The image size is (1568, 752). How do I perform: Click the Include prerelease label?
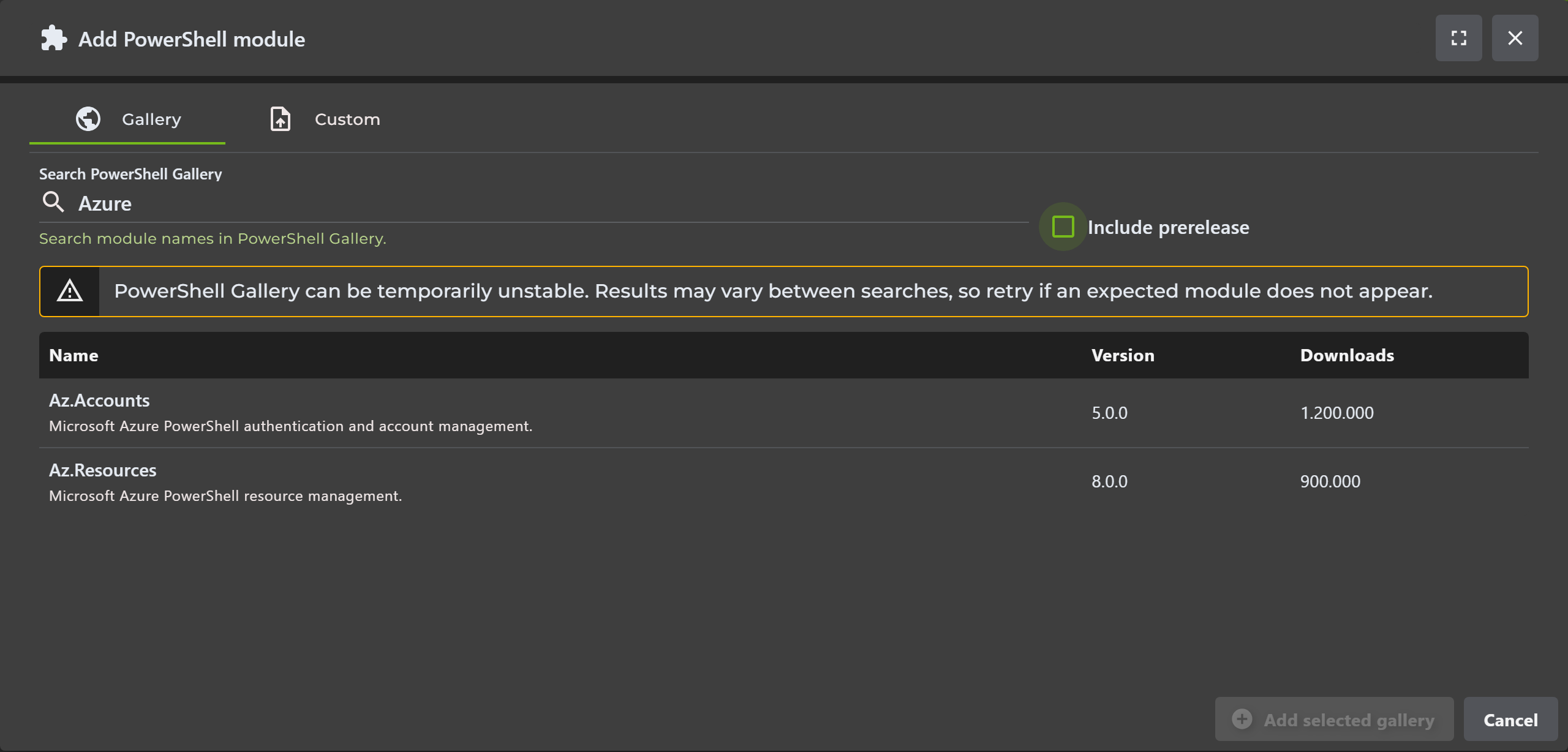pos(1168,227)
